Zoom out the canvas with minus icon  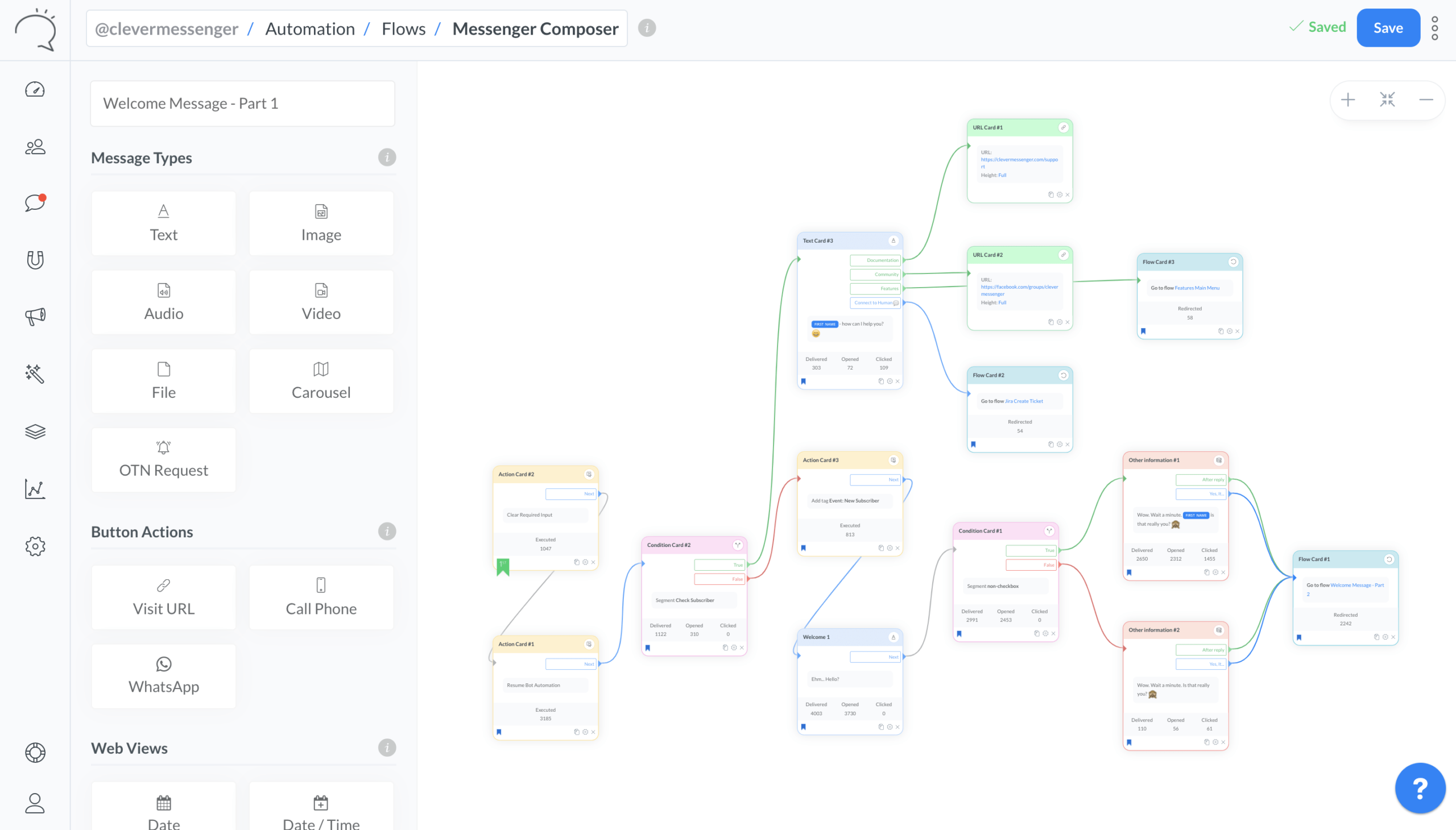click(x=1426, y=99)
